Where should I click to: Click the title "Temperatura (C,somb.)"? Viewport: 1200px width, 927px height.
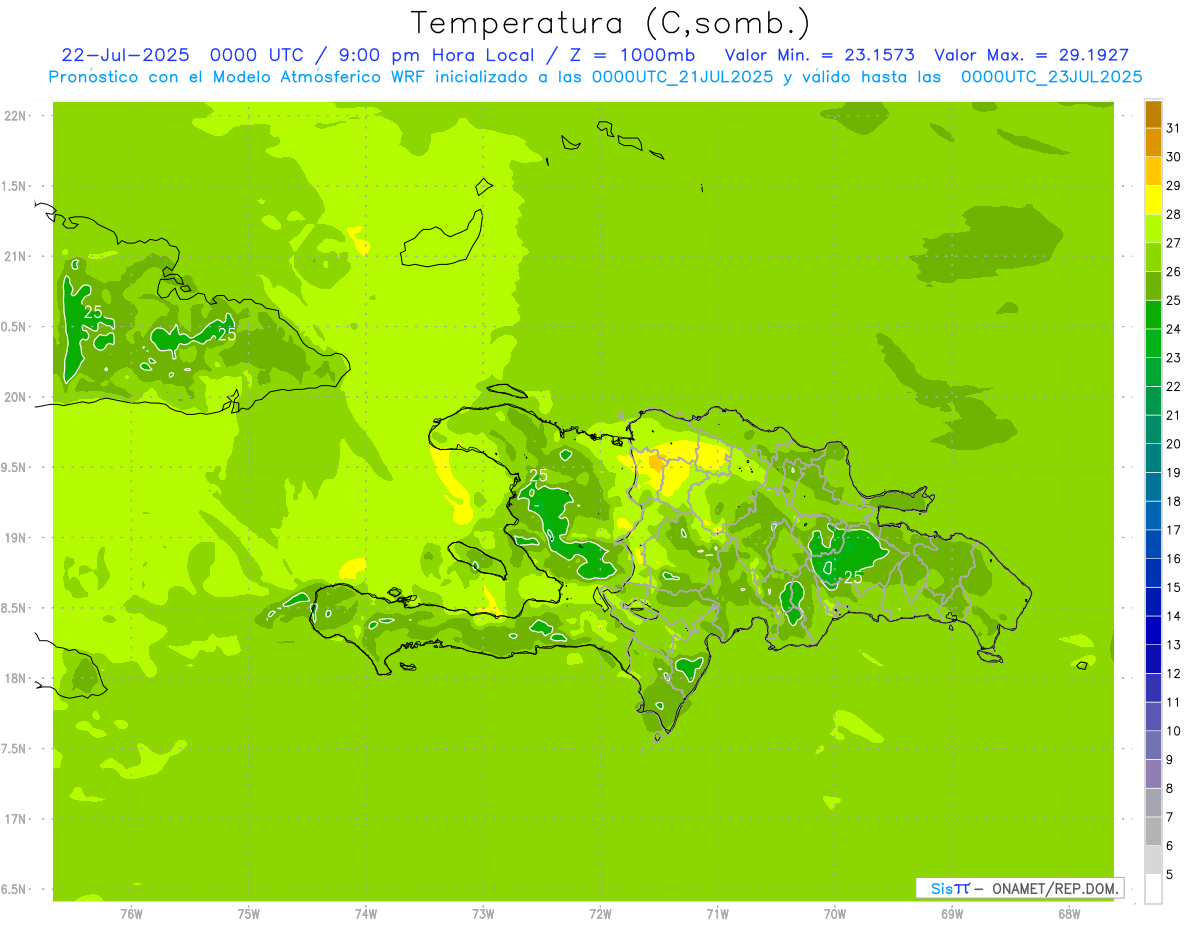[611, 23]
